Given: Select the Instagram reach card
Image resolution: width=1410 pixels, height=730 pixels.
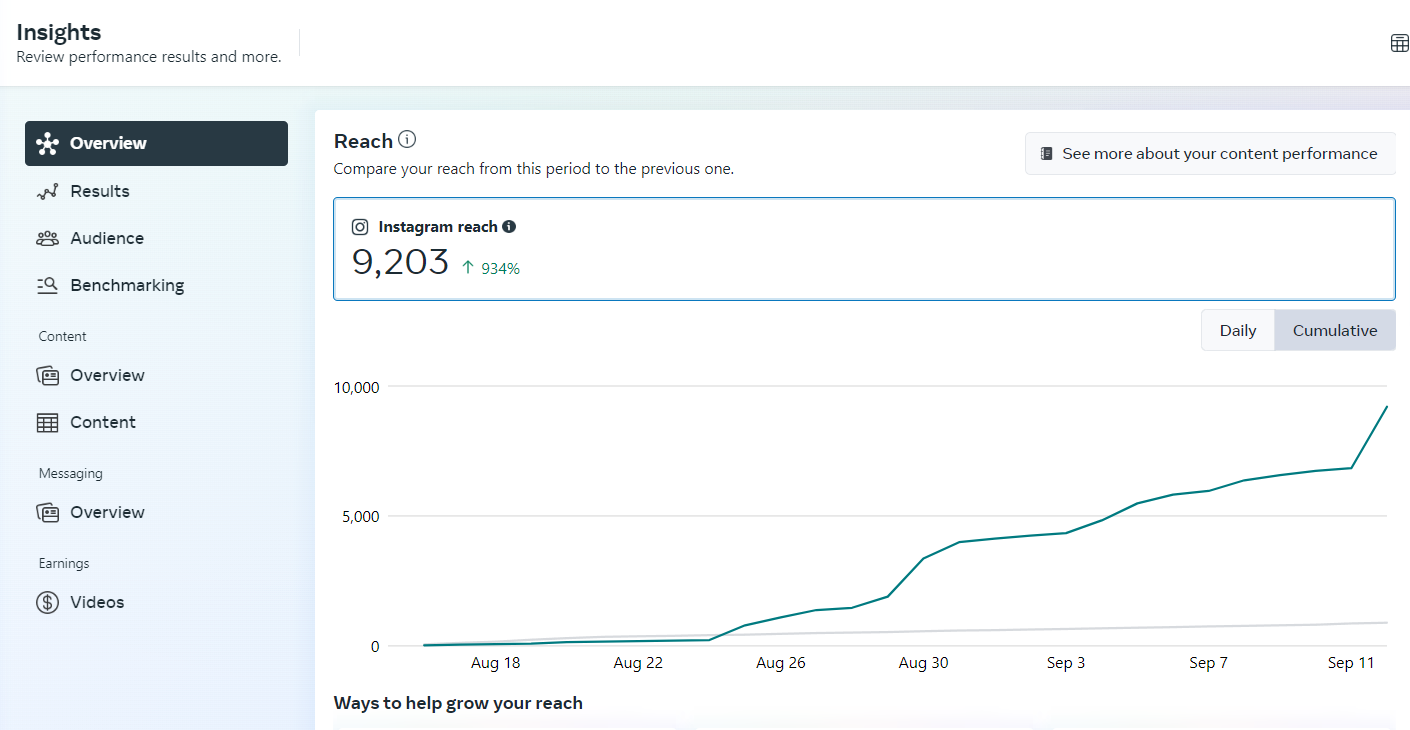Looking at the screenshot, I should tap(864, 249).
